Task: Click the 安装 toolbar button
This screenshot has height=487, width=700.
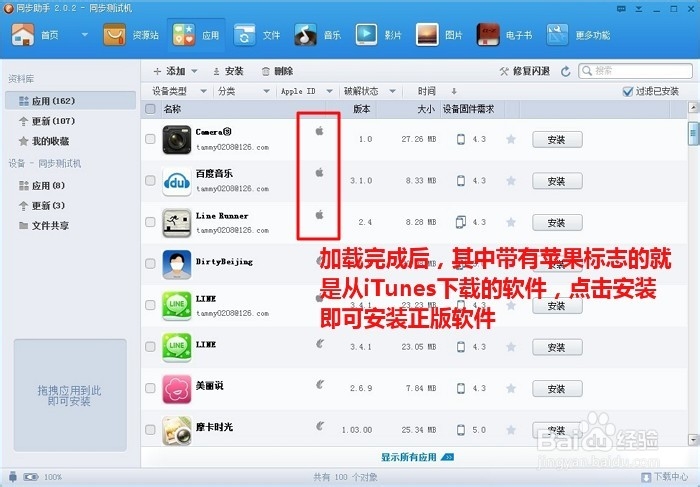Action: tap(228, 71)
